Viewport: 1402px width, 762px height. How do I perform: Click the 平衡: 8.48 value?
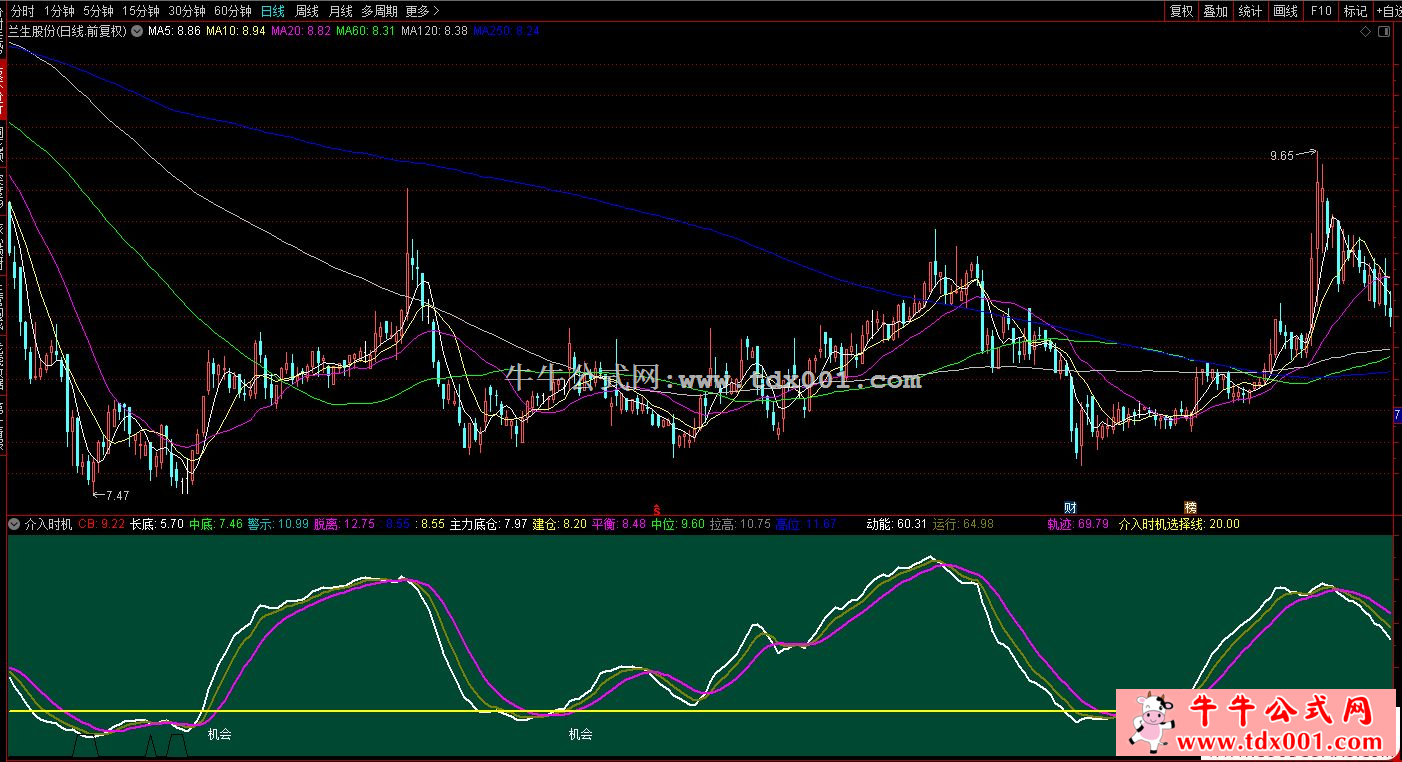click(x=619, y=524)
